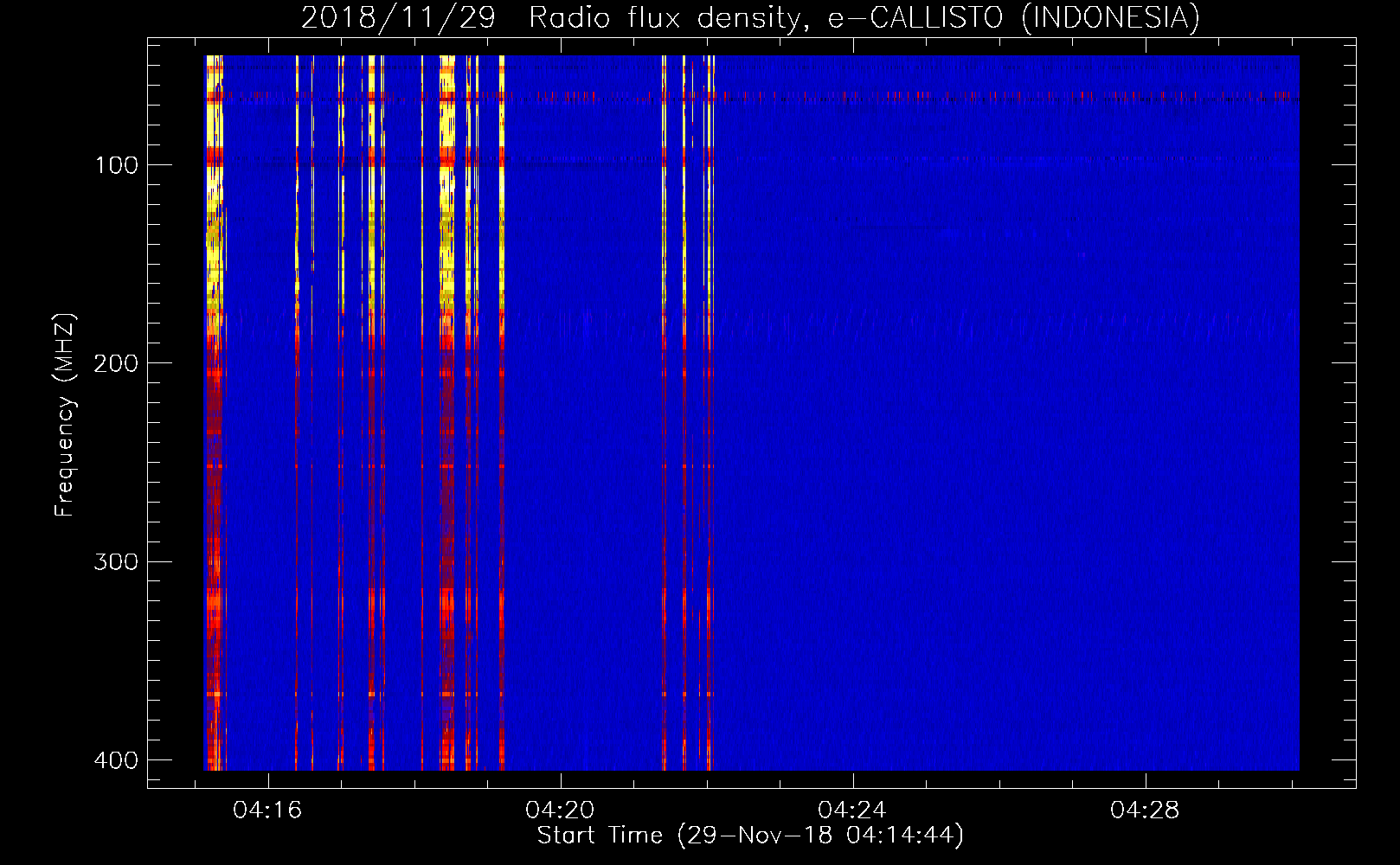Click the '04:16' time tick label
The width and height of the screenshot is (1400, 865).
(x=267, y=811)
